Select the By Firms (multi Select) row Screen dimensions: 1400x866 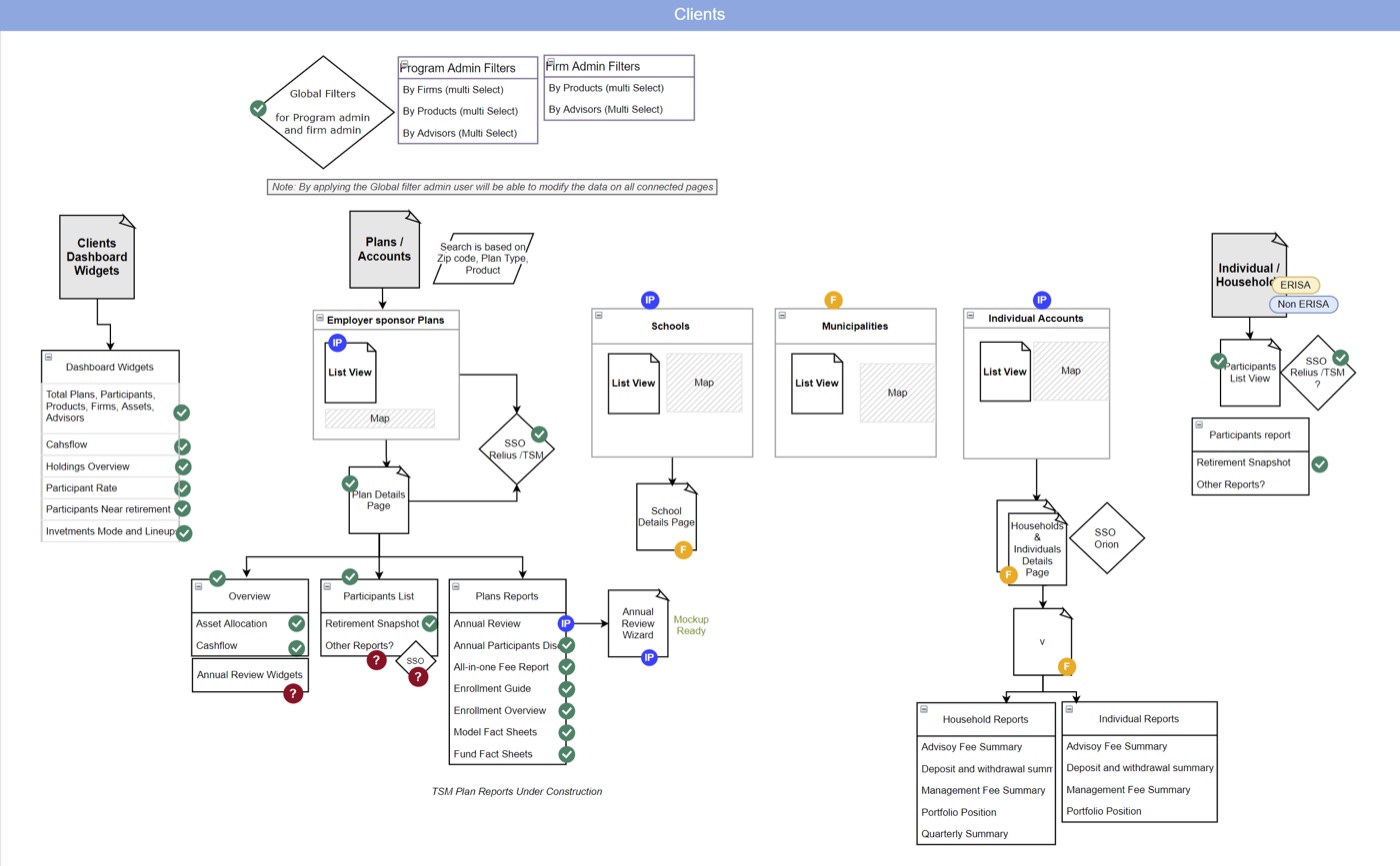pos(467,89)
